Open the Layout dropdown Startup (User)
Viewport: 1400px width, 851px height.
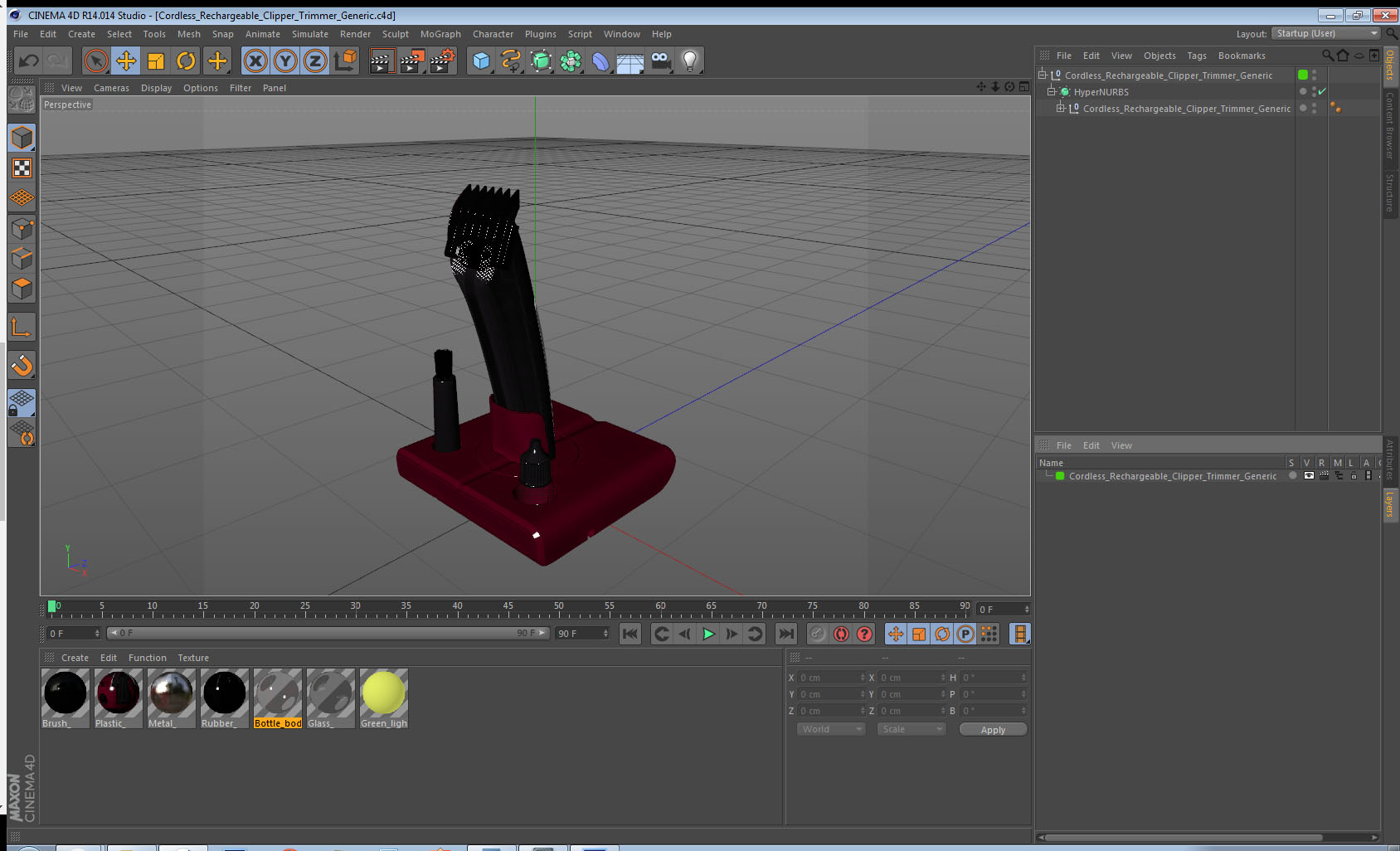coord(1326,33)
